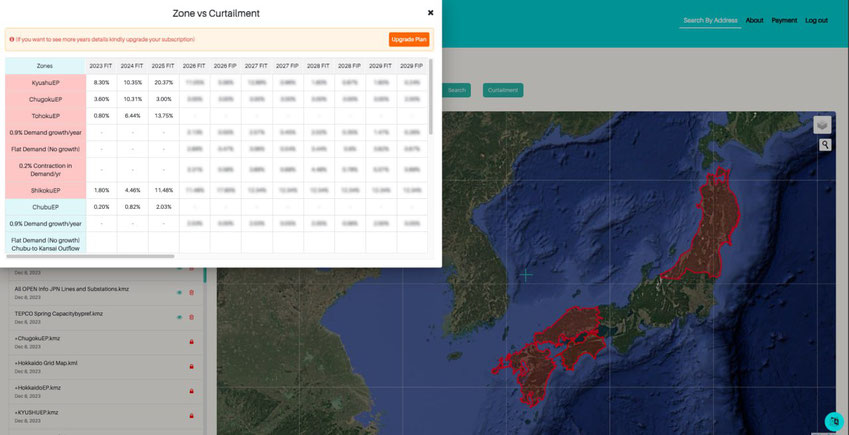Click Log out in the header
The image size is (849, 435).
816,21
